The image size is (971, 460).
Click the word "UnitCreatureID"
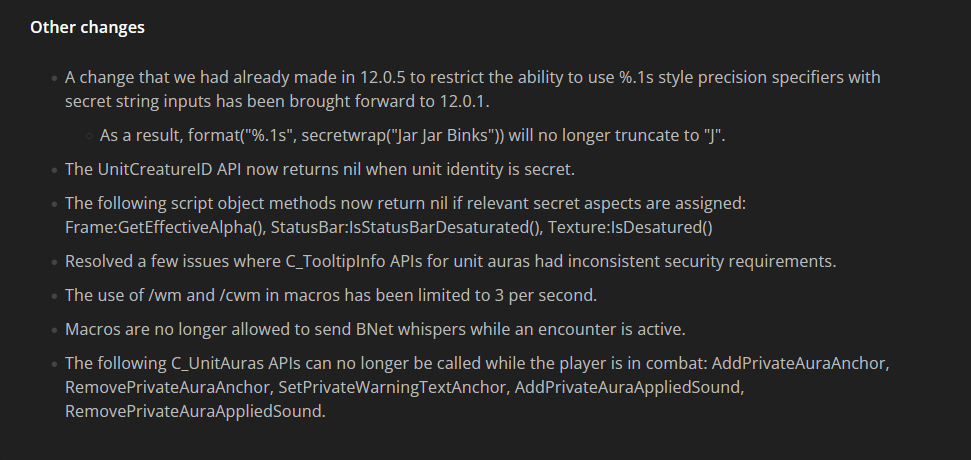coord(148,168)
